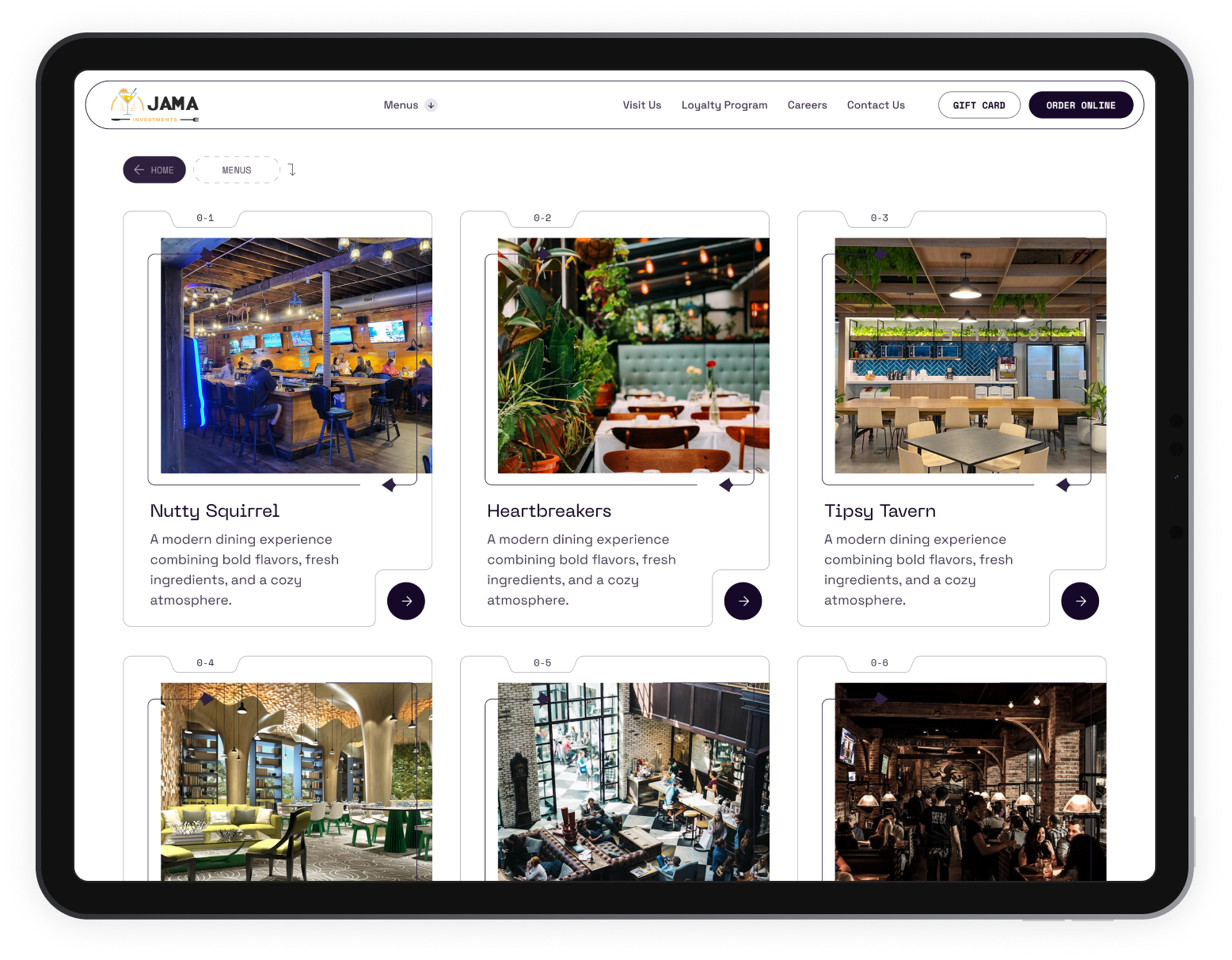Navigate to Careers
The width and height of the screenshot is (1232, 960).
click(x=807, y=104)
